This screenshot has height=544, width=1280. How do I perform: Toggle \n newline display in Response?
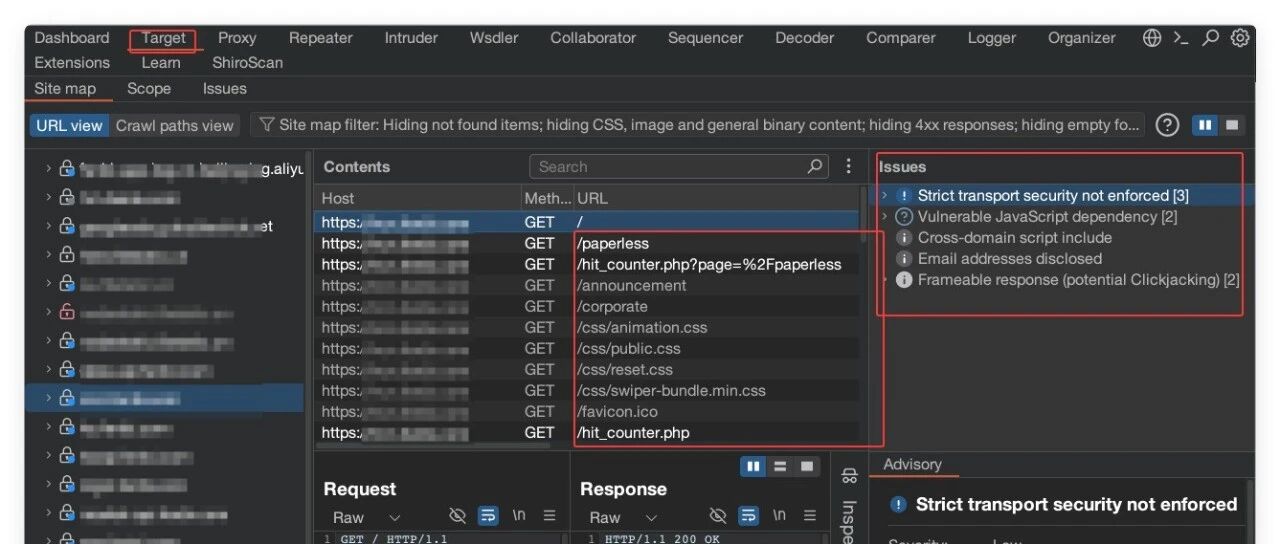[779, 516]
